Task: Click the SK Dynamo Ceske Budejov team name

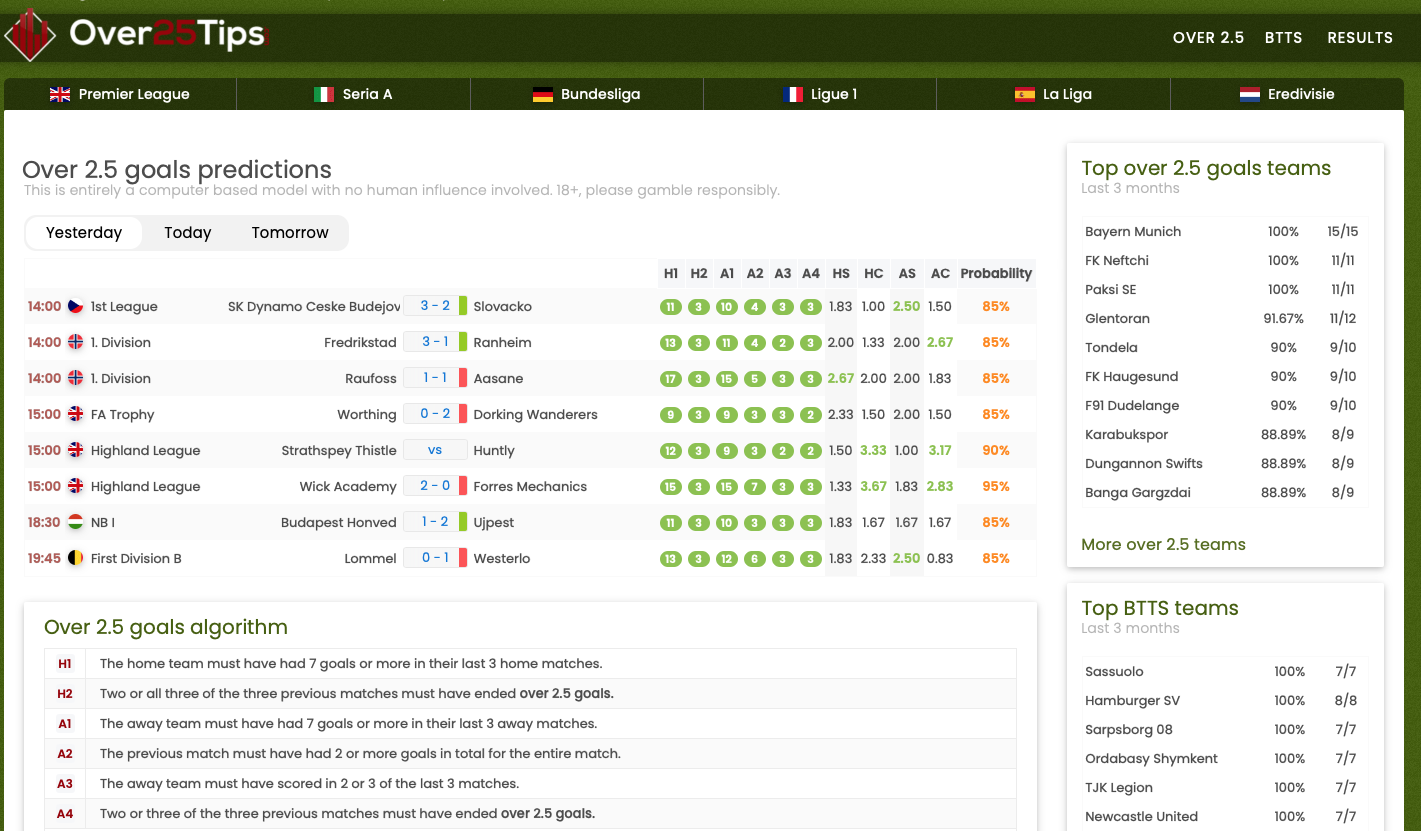Action: pos(314,306)
